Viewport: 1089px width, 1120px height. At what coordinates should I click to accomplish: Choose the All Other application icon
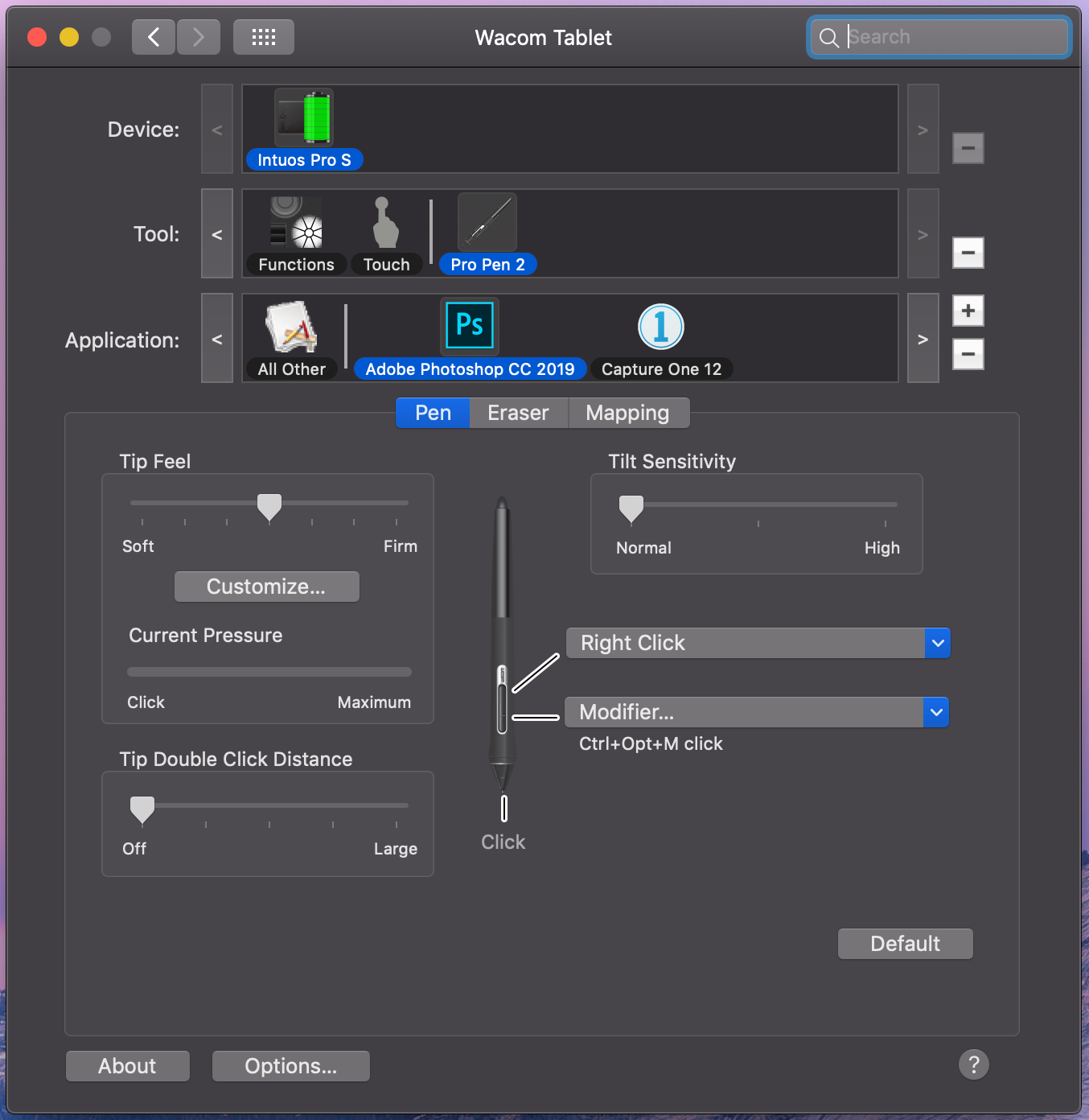pos(291,327)
